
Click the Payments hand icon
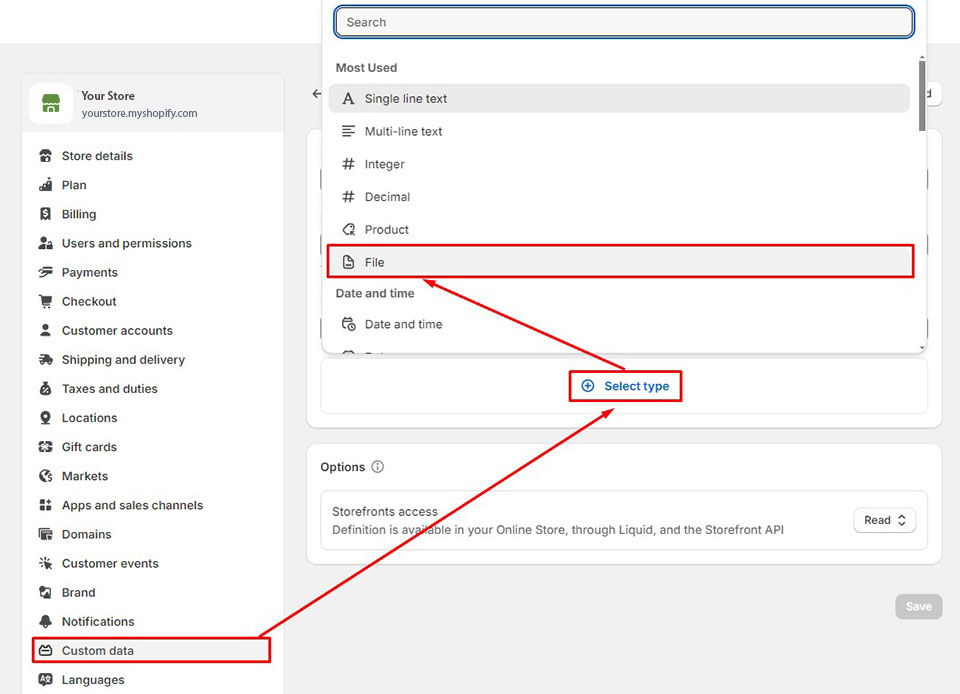tap(45, 272)
